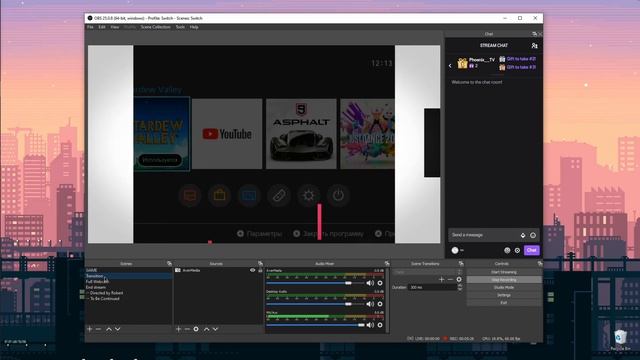Mute the Mic/Aux track
Screen dimensions: 640x360
click(x=370, y=325)
